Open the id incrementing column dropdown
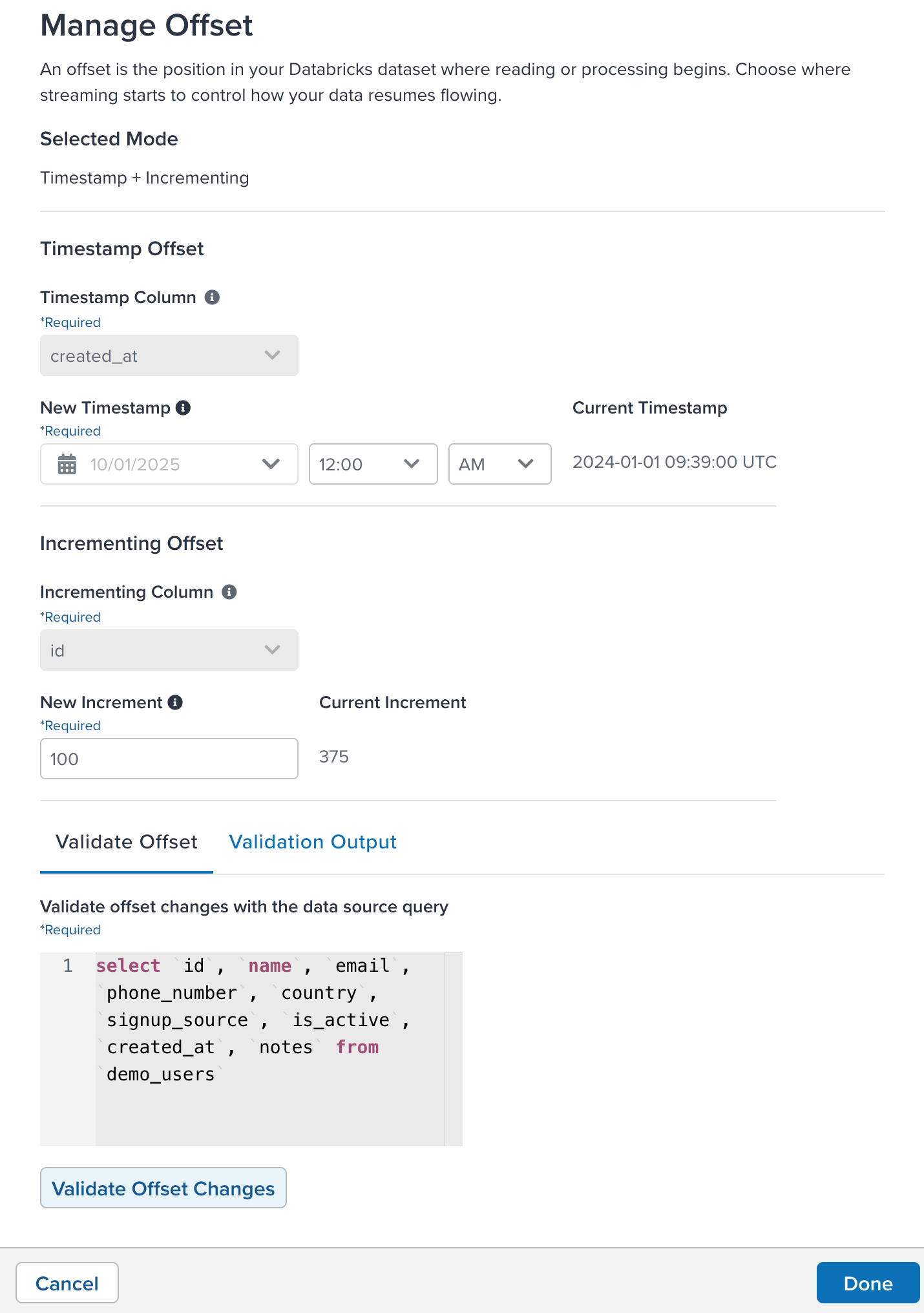Viewport: 924px width, 1313px height. (x=169, y=650)
